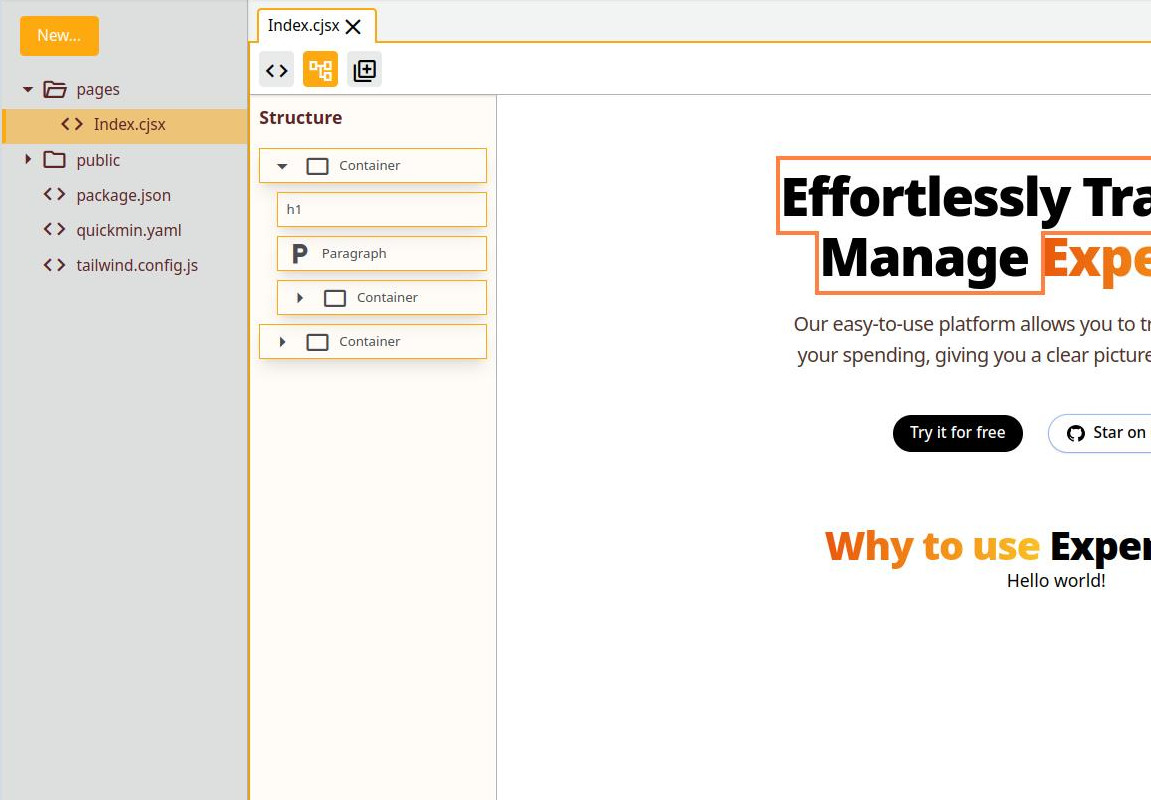Collapse the first Container node
The image size is (1151, 800).
(282, 166)
